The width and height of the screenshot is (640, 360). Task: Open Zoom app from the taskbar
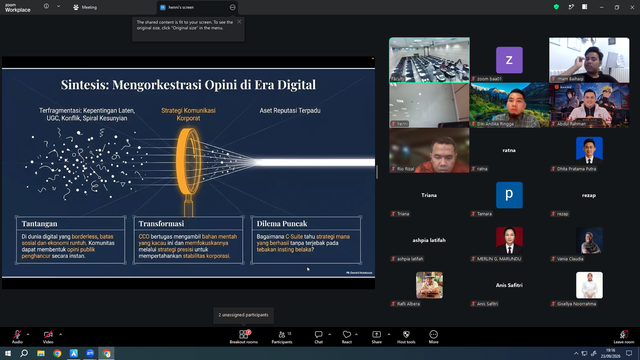click(90, 353)
